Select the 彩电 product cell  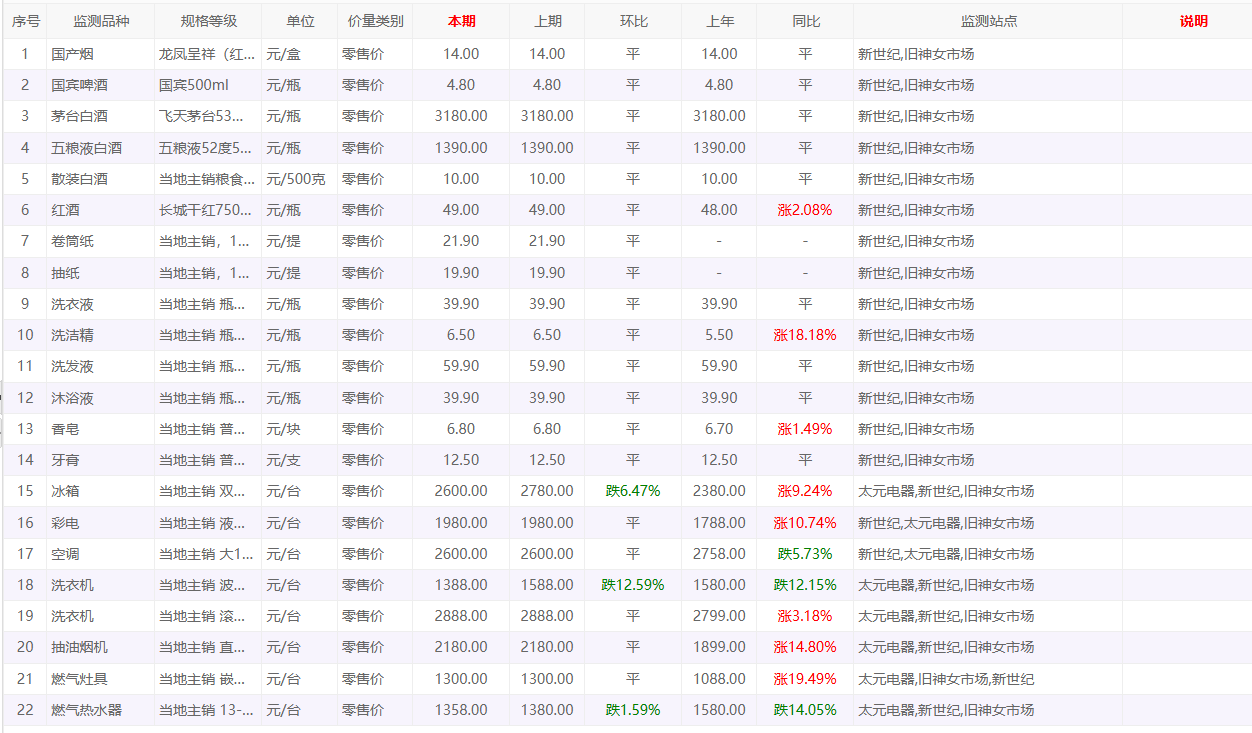tap(101, 523)
